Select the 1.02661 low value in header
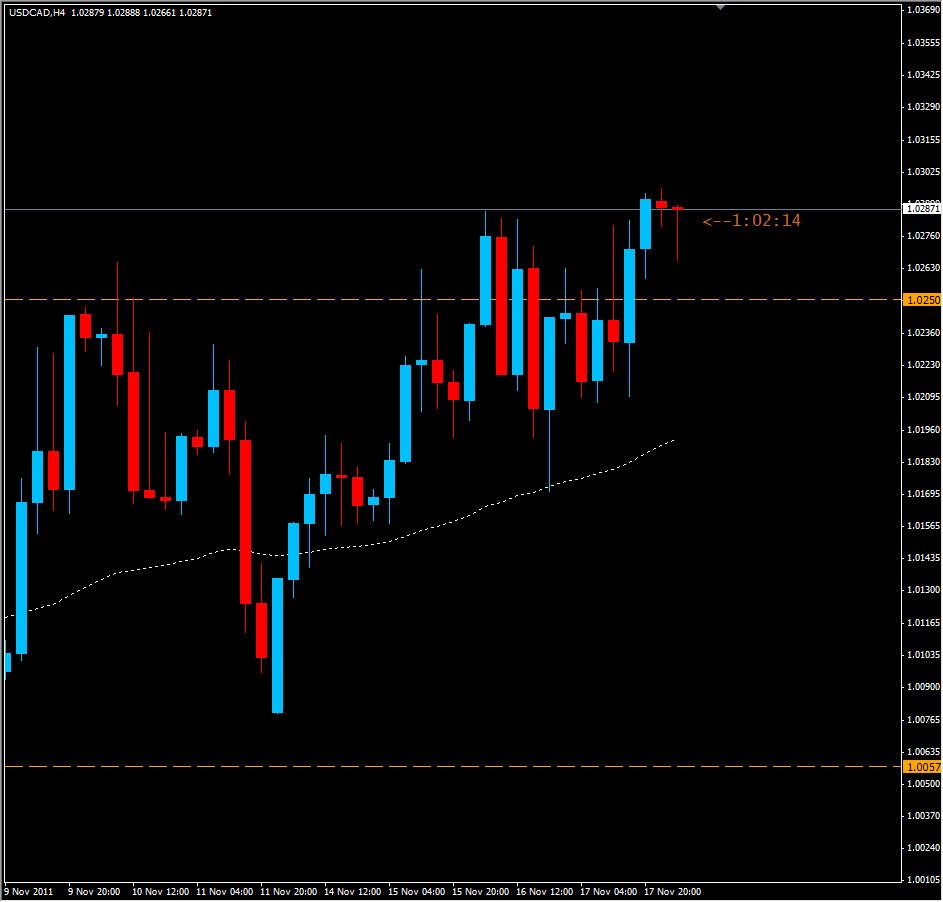 click(159, 13)
